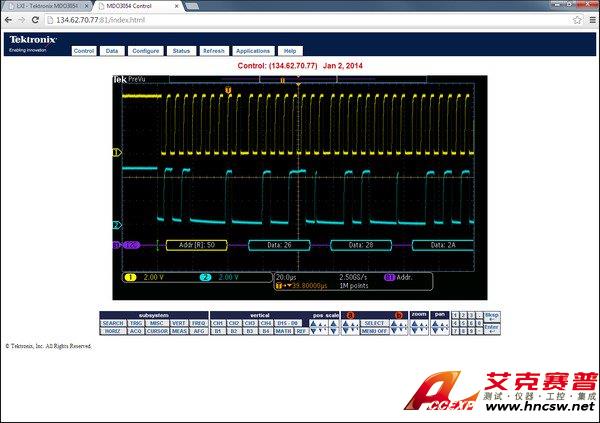Toggle the D15 - D0 digital channels button
600x423 pixels.
click(288, 323)
